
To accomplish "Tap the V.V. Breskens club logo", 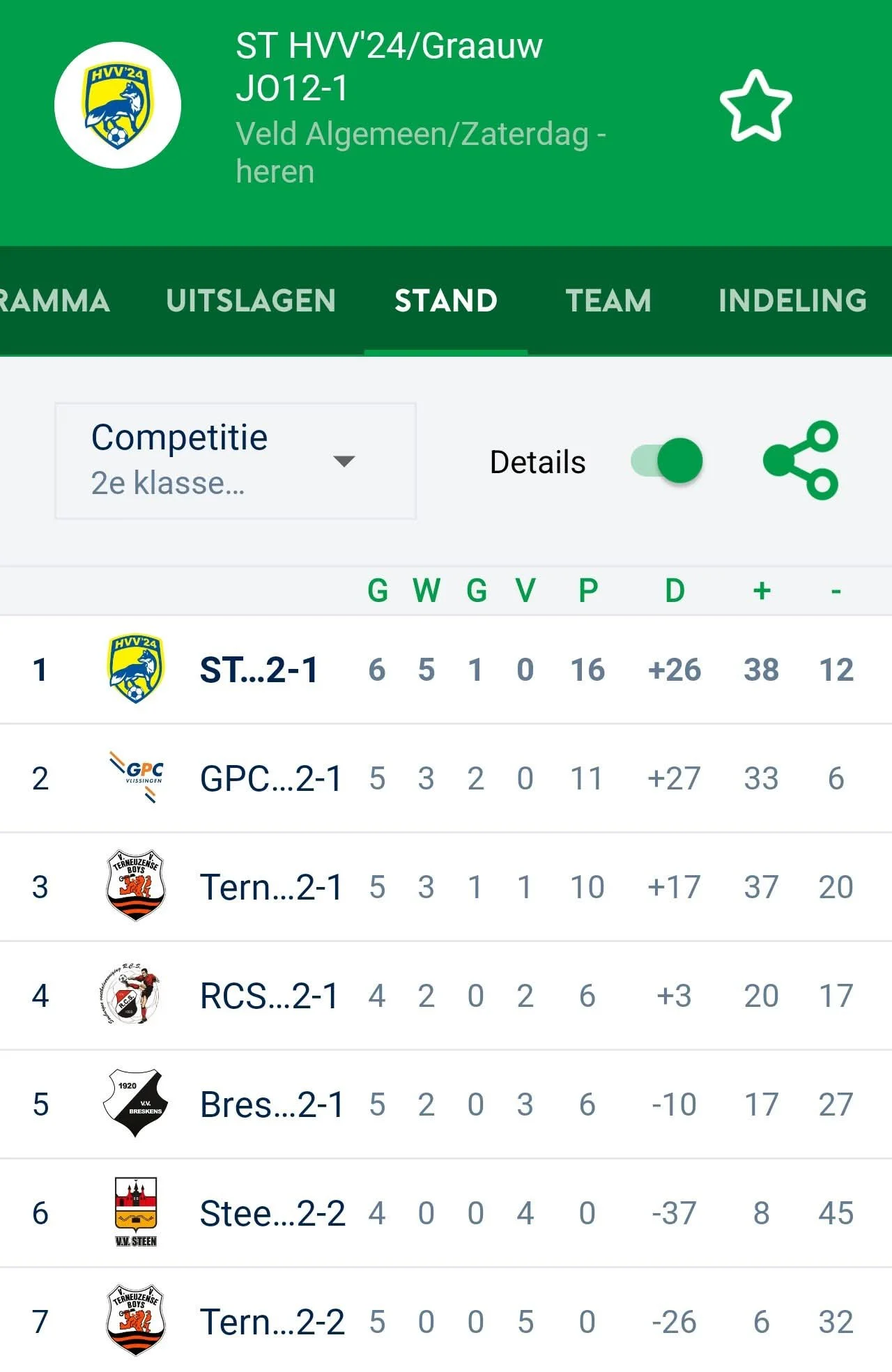I will tap(136, 1104).
